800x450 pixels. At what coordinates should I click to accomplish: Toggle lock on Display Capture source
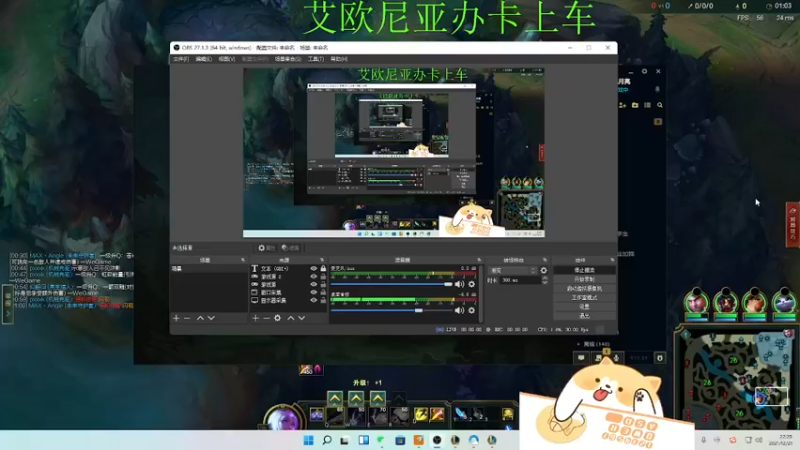tap(323, 301)
